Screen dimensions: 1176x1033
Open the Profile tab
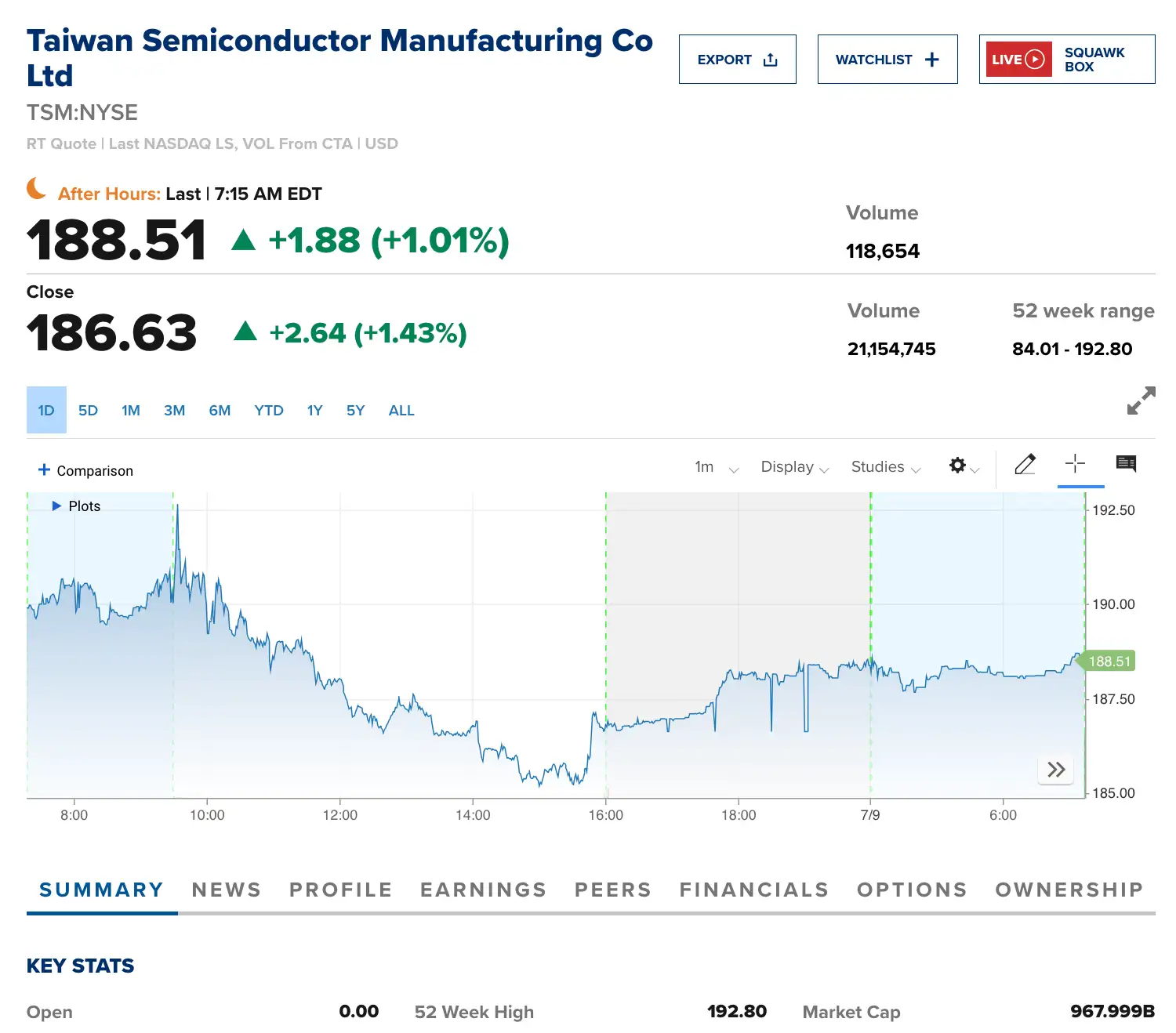click(x=340, y=890)
